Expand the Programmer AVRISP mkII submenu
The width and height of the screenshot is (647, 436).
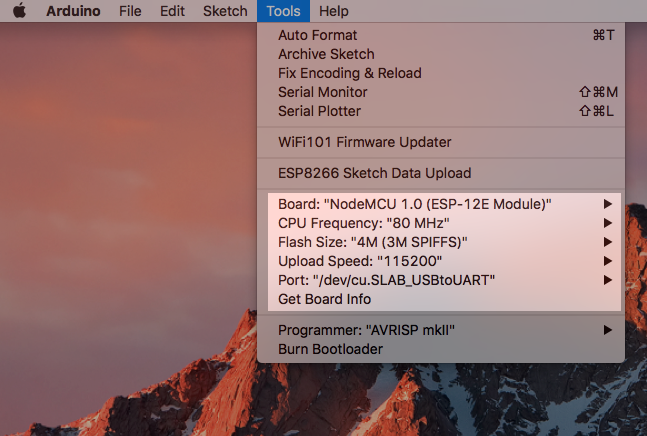pos(441,330)
